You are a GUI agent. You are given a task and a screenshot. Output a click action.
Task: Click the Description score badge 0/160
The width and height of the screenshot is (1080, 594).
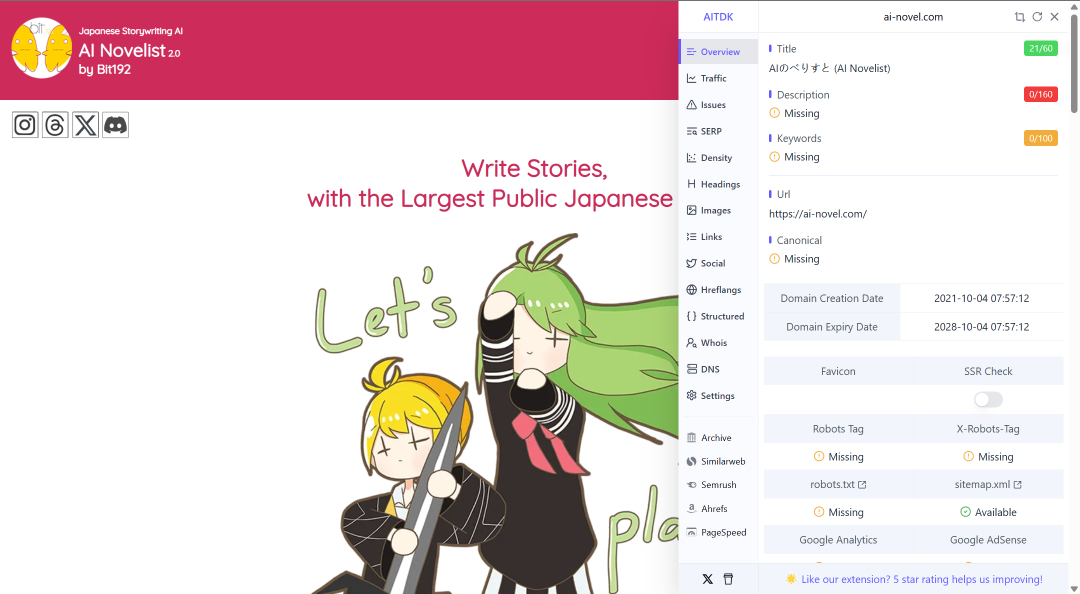pos(1041,94)
